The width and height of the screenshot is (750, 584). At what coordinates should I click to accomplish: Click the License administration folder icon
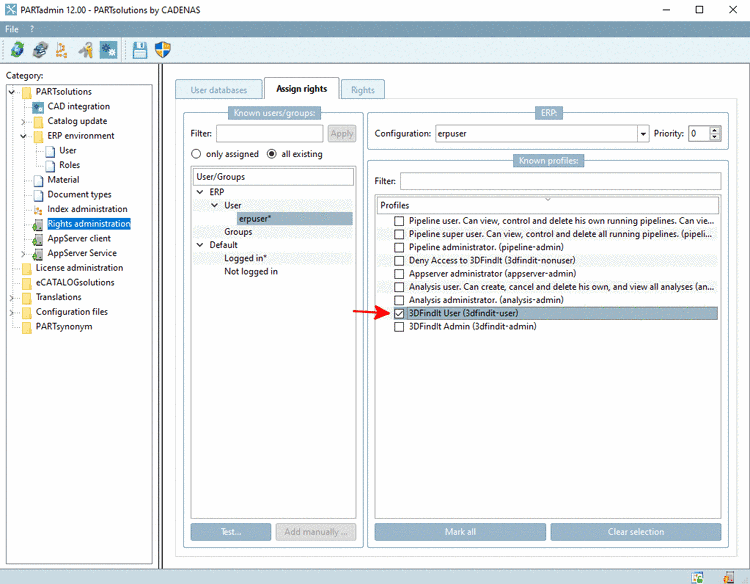(x=27, y=268)
